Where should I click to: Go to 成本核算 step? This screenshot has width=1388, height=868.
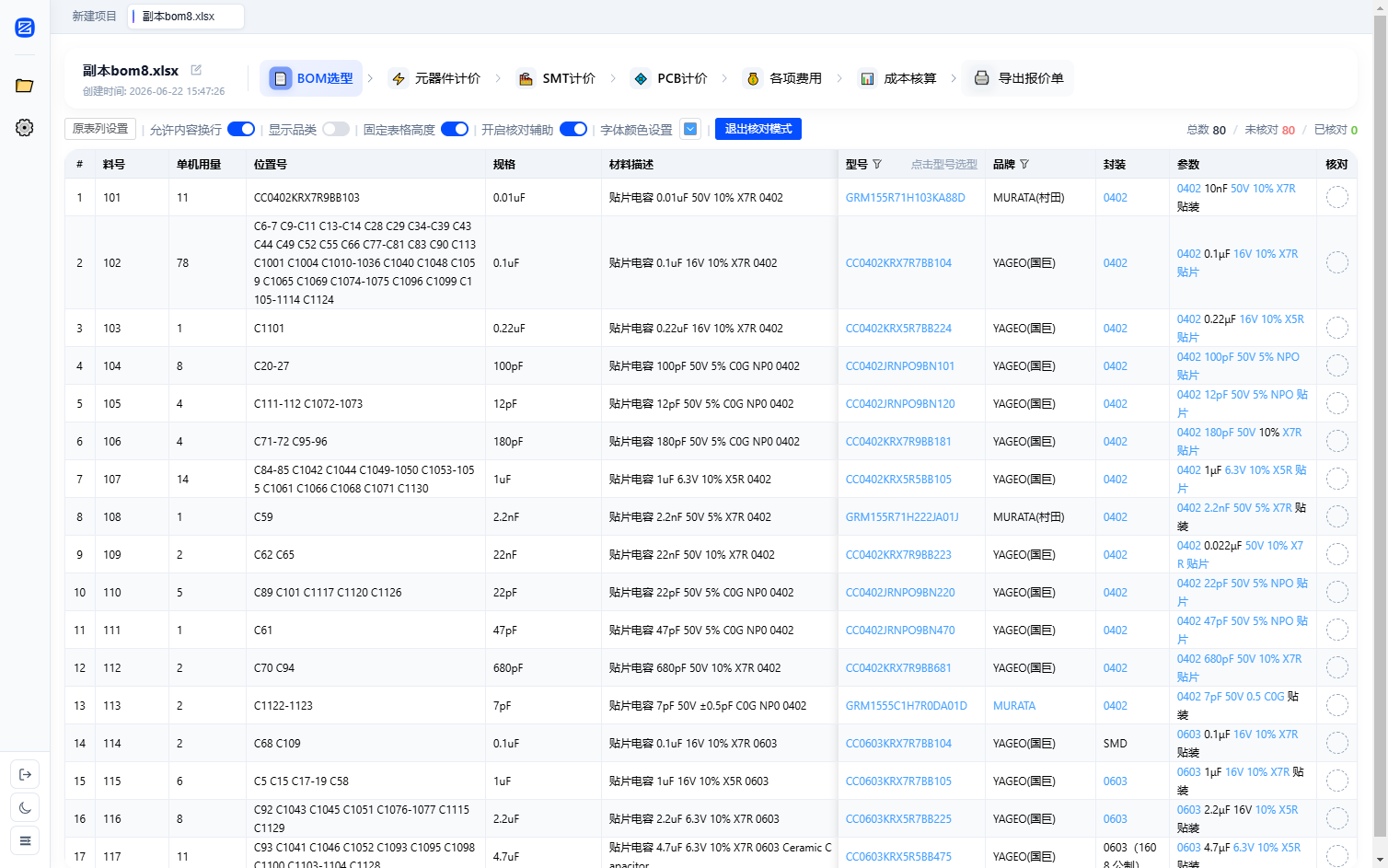(897, 78)
